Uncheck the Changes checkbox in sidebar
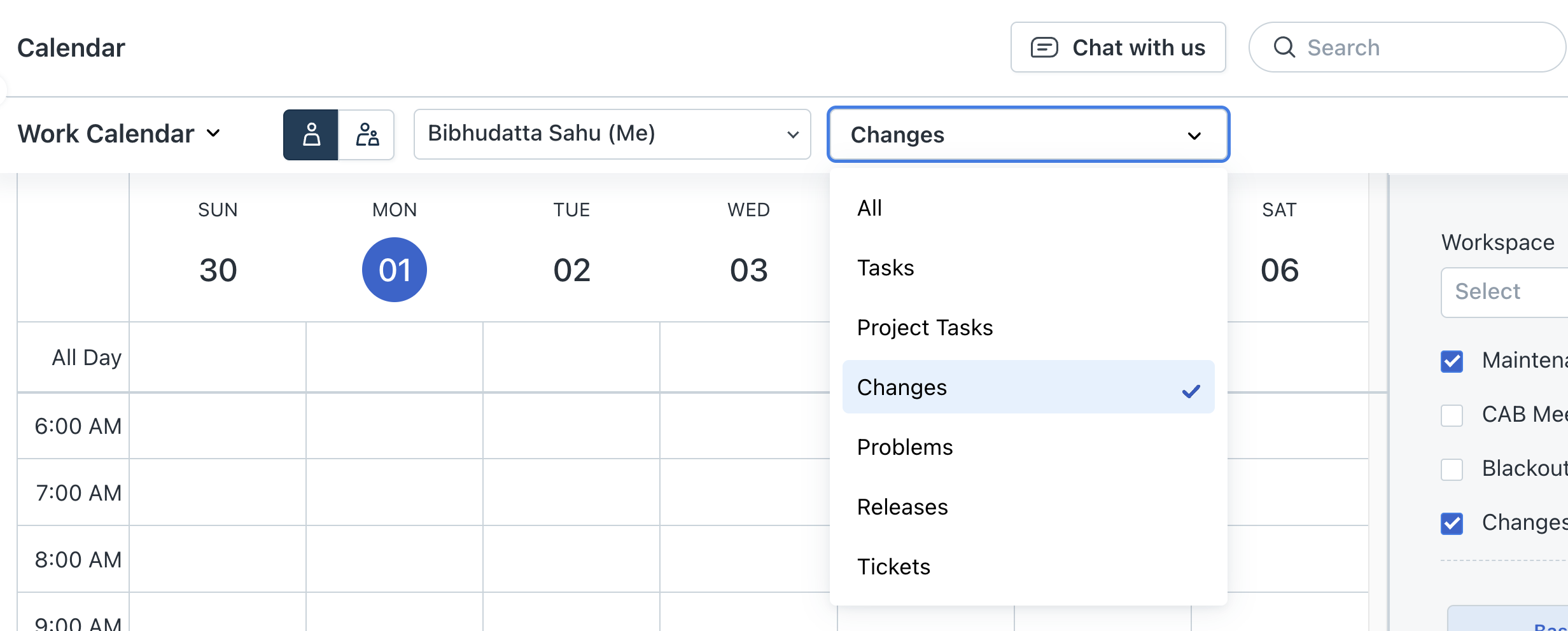The height and width of the screenshot is (631, 1568). coord(1452,524)
